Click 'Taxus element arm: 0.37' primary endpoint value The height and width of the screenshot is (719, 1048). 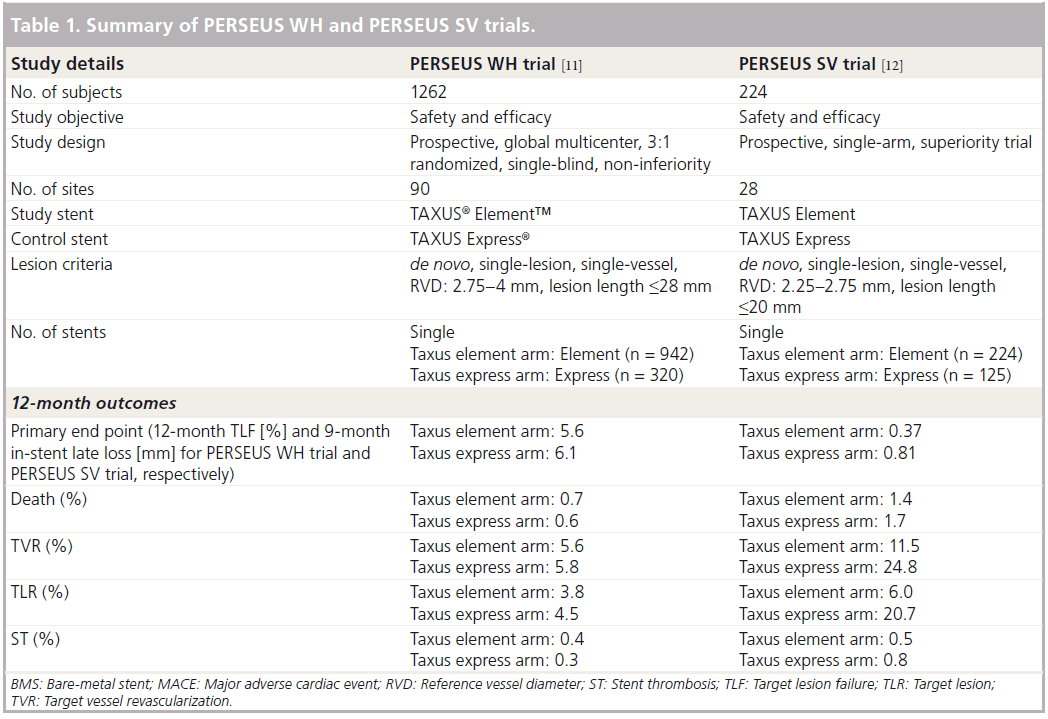(830, 432)
